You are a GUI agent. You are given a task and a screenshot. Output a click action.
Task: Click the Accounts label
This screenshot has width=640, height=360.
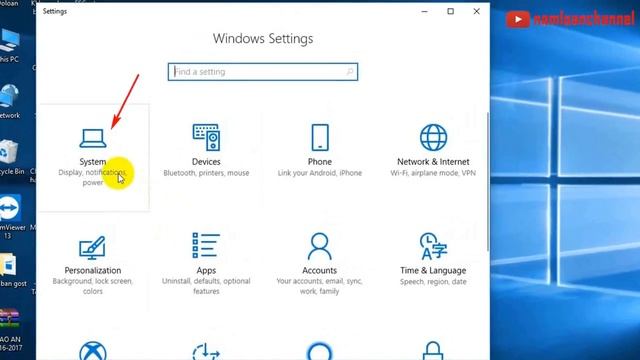tap(320, 270)
